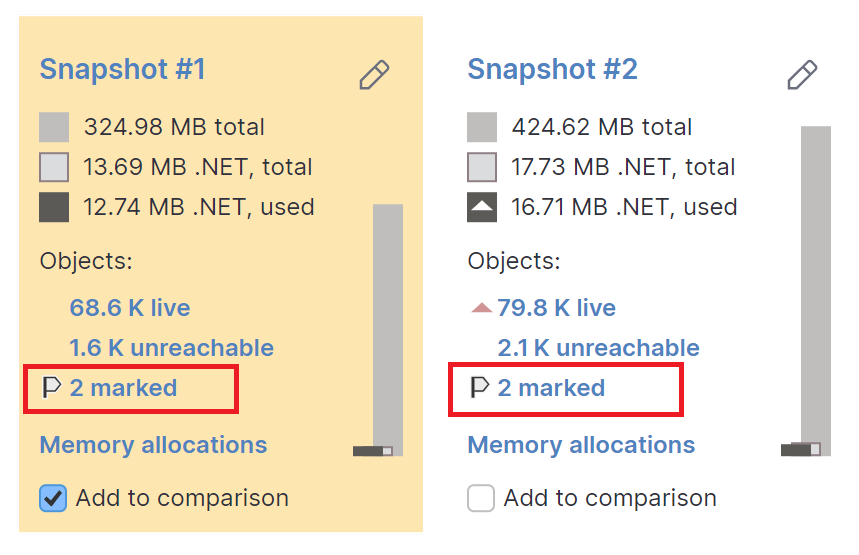Open 2.1 K unreachable objects link
This screenshot has width=859, height=555.
pyautogui.click(x=598, y=348)
